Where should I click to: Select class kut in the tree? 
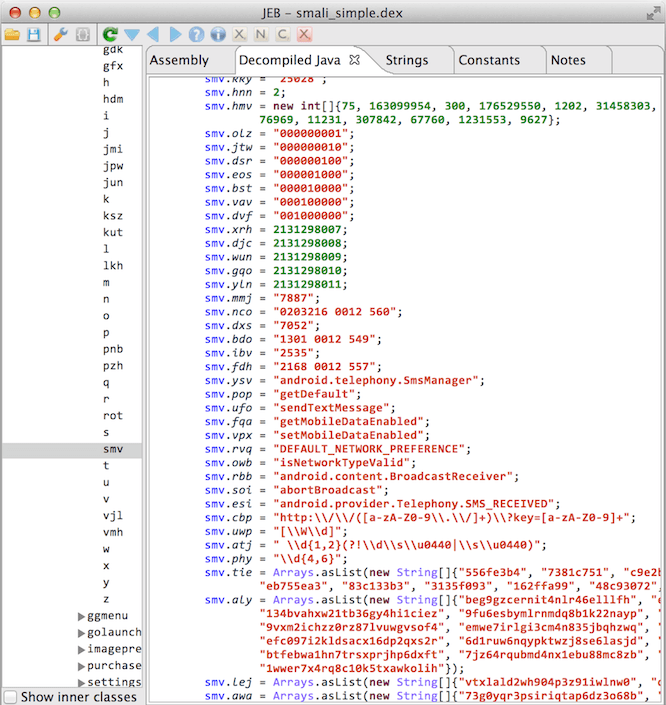coord(113,232)
